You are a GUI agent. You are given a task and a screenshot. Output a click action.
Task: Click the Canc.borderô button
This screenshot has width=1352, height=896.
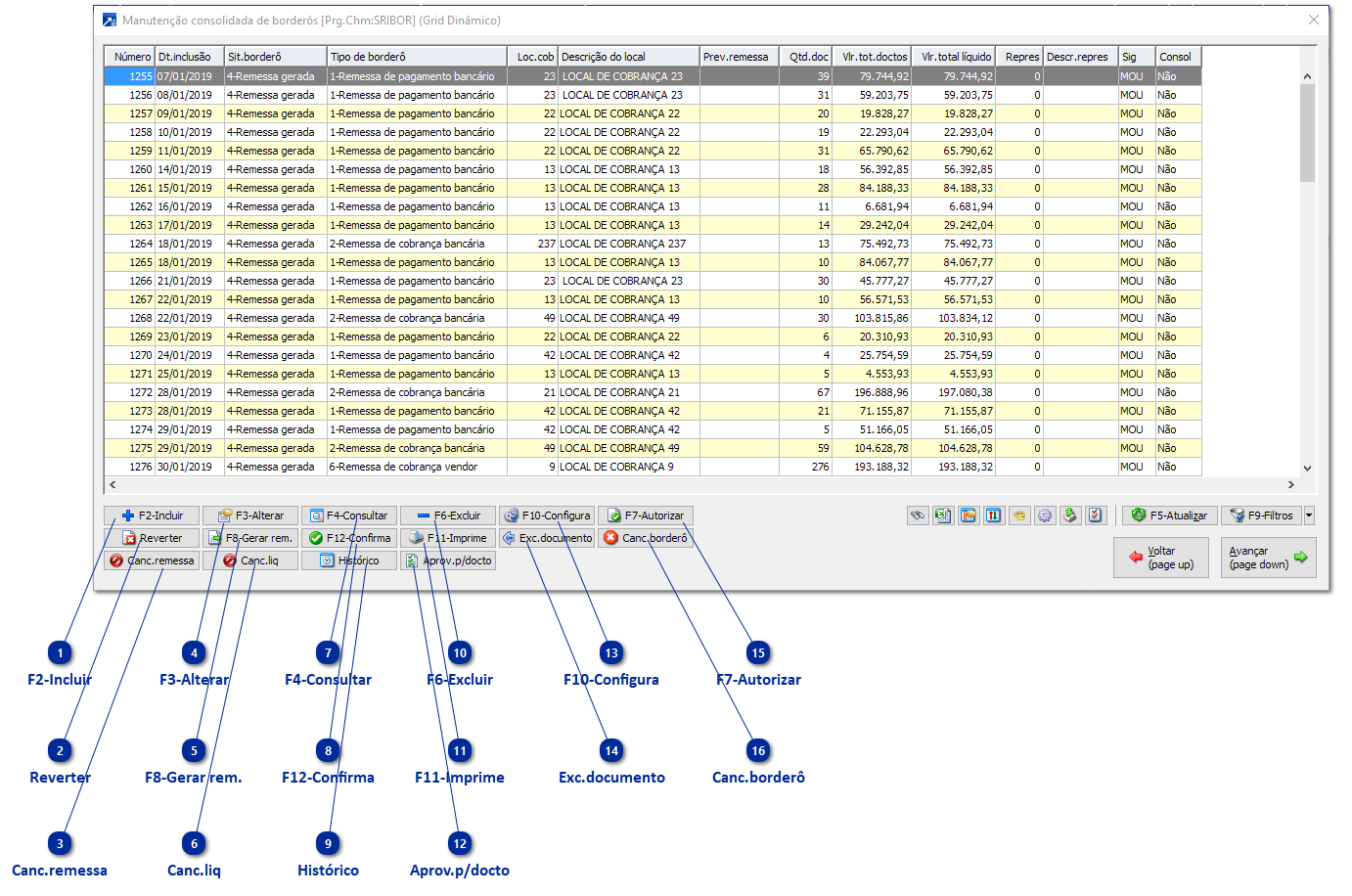pyautogui.click(x=646, y=538)
